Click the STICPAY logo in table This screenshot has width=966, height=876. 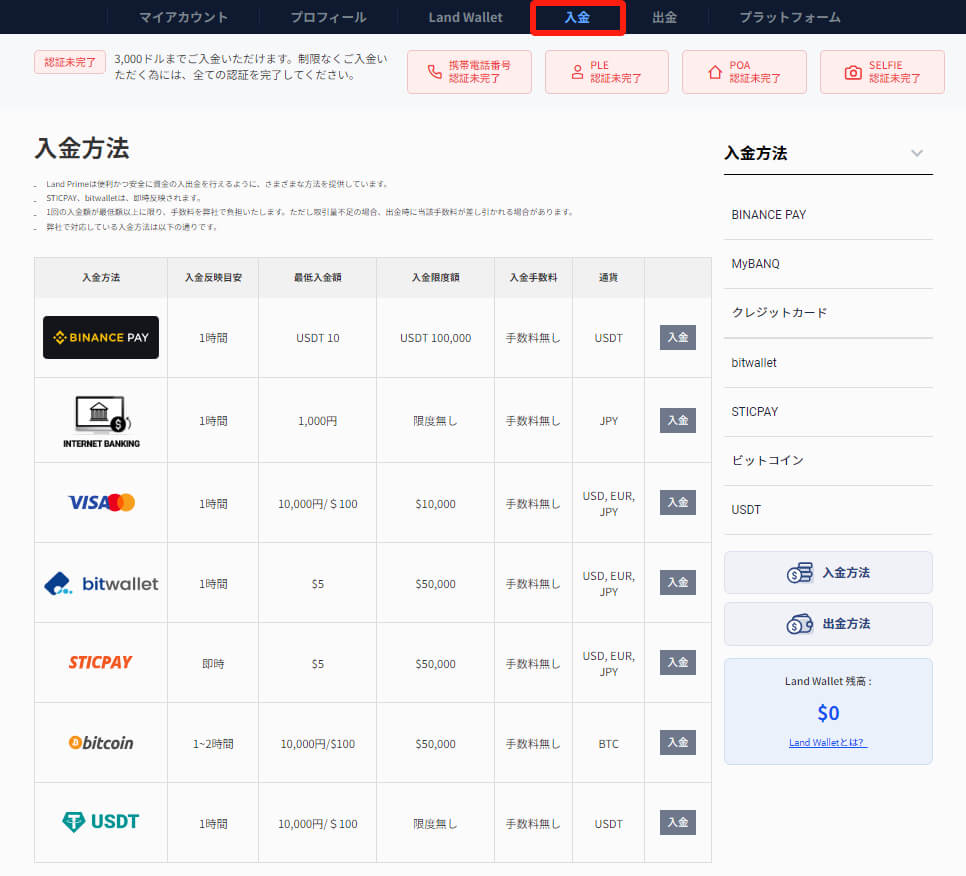pos(101,662)
